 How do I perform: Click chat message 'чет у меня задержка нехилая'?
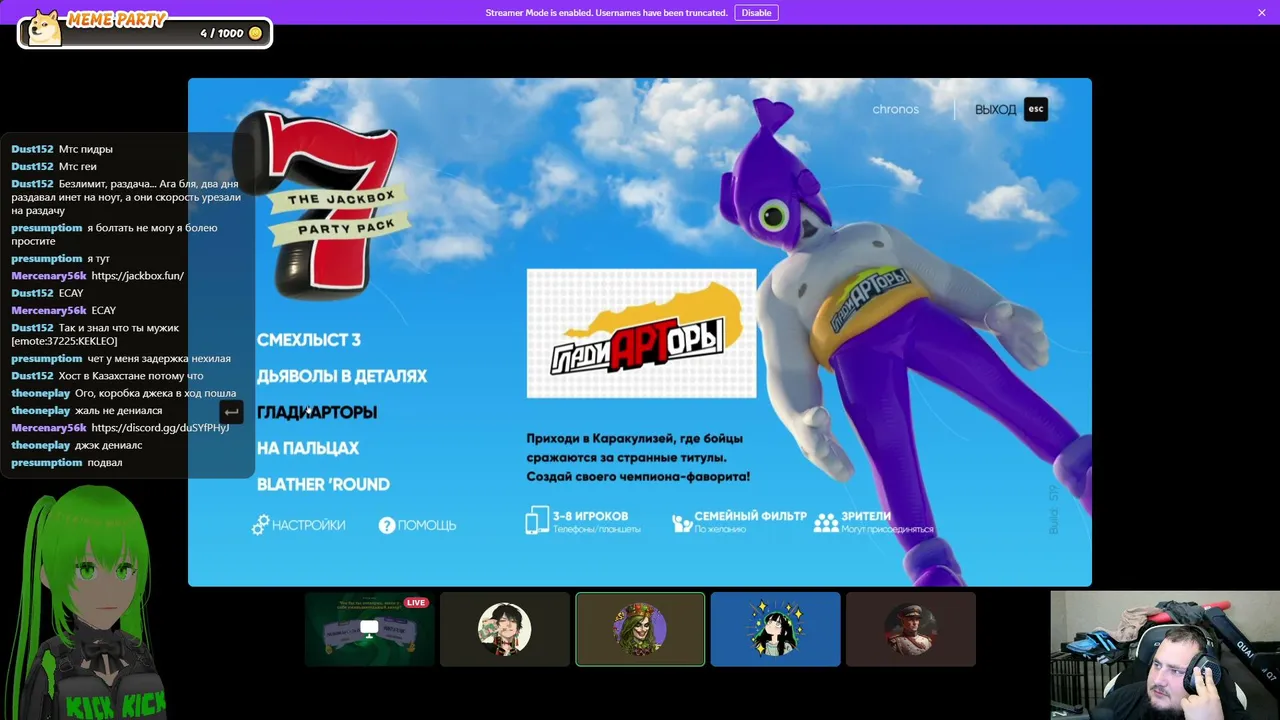(x=159, y=359)
